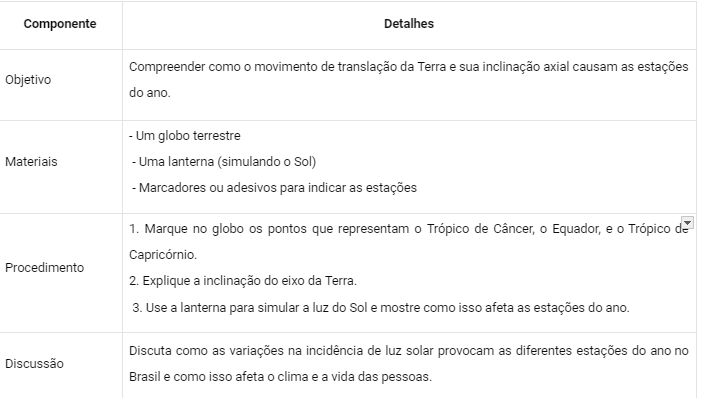The width and height of the screenshot is (708, 398).
Task: Select the Materiais row label
Action: (x=31, y=162)
